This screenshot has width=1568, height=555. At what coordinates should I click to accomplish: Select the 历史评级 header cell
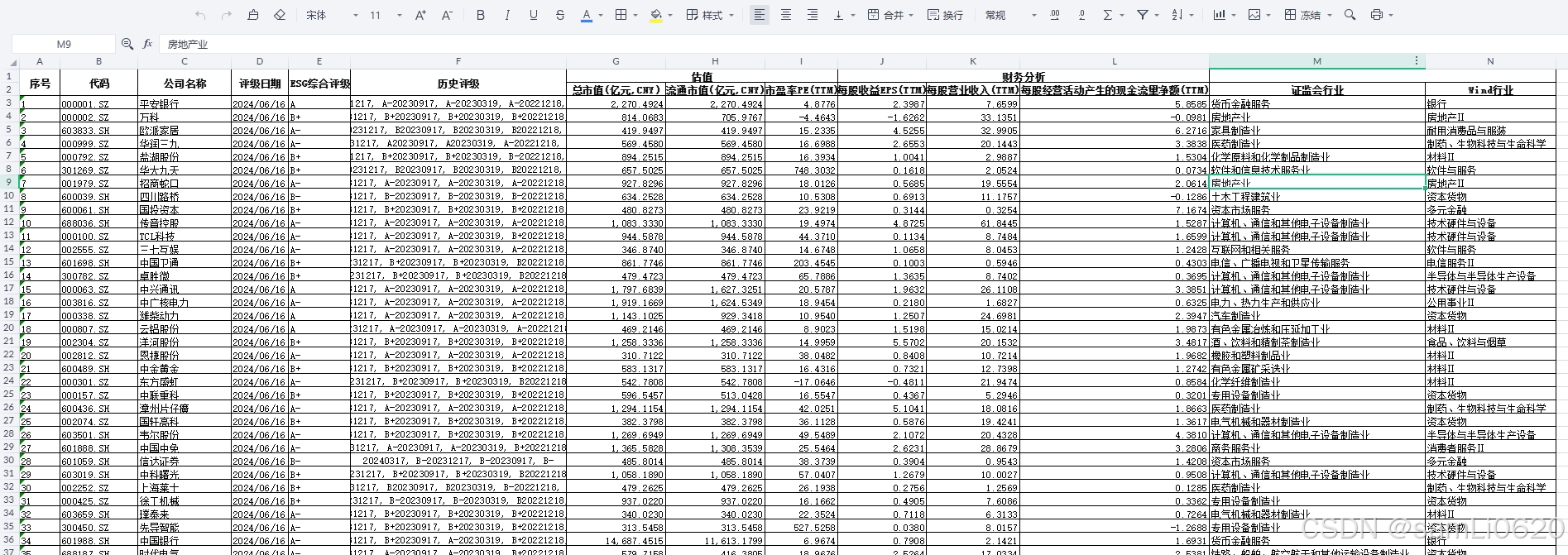(458, 84)
